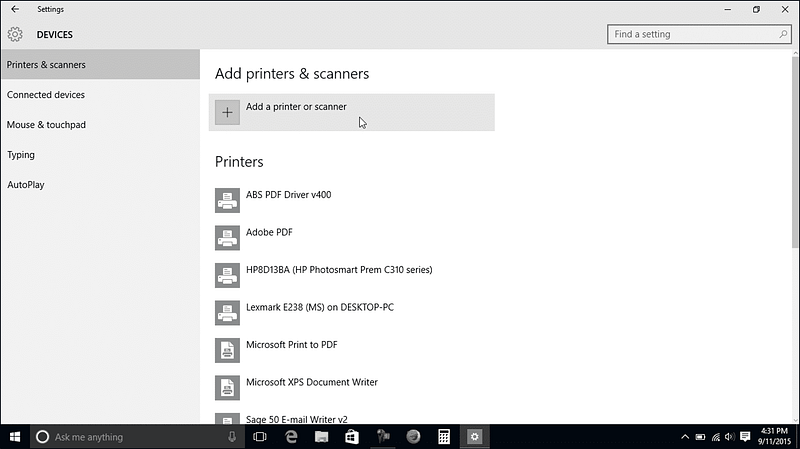This screenshot has height=449, width=800.
Task: Click HP8D13BA HP Photosmart Prem C310 series
Action: pos(339,270)
